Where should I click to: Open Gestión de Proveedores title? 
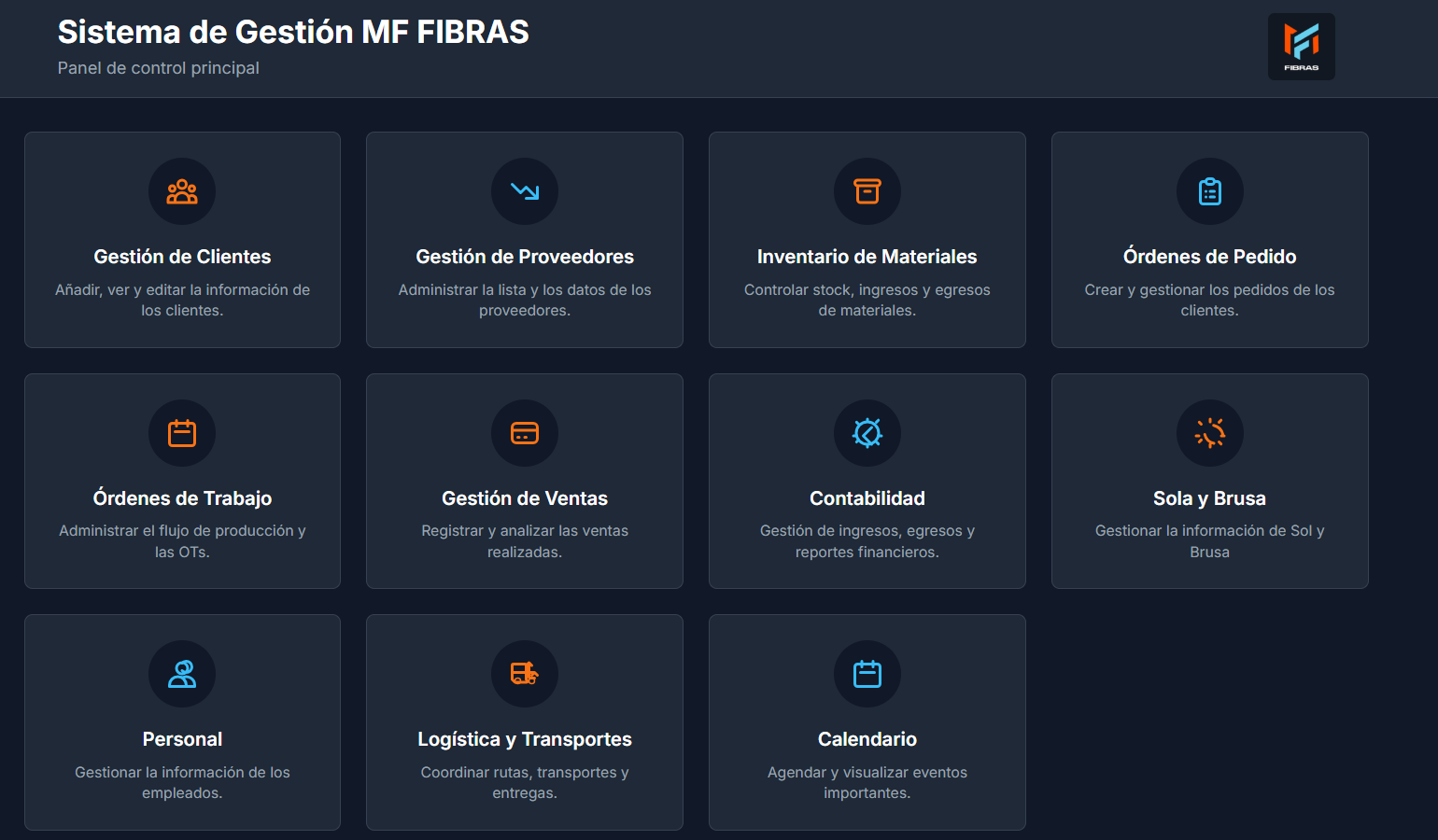[x=525, y=257]
